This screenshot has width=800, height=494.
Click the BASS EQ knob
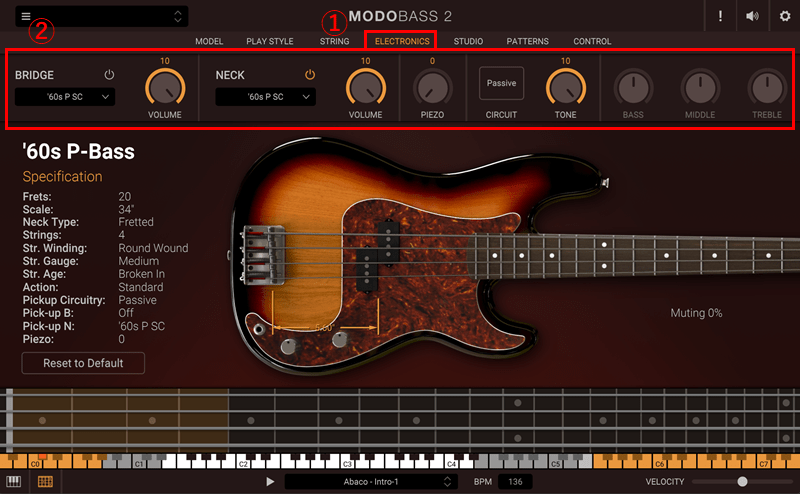pos(633,88)
